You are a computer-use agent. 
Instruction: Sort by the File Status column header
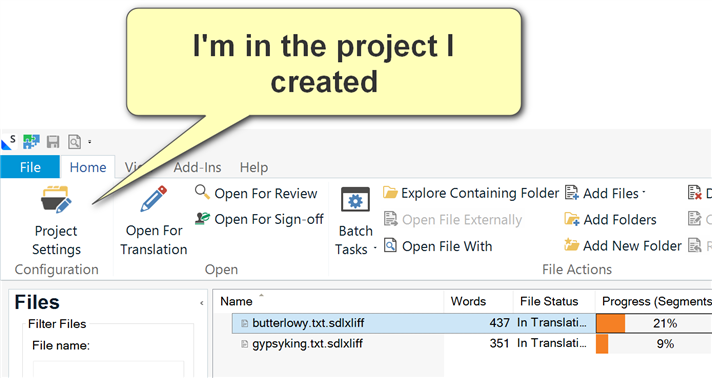554,301
